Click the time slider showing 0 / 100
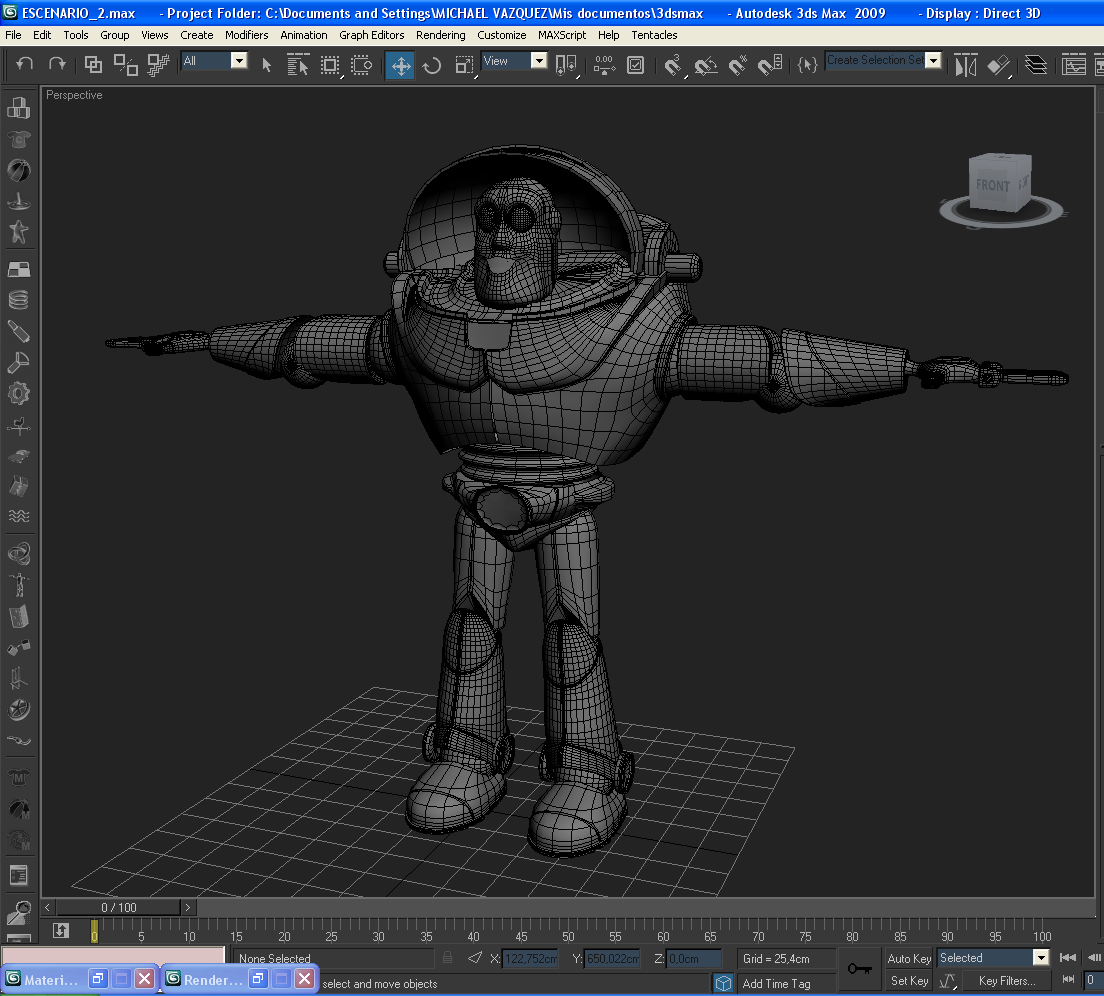Image resolution: width=1104 pixels, height=996 pixels. [119, 907]
